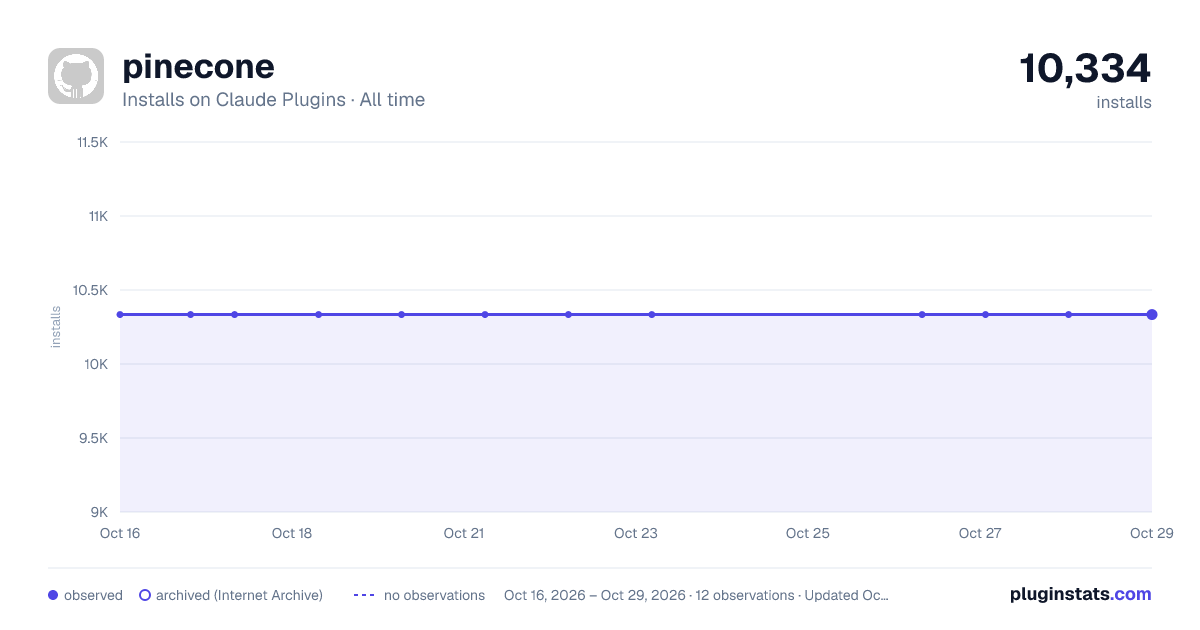Image resolution: width=1200 pixels, height=630 pixels.
Task: Open the pluginstats.com link
Action: point(1080,594)
